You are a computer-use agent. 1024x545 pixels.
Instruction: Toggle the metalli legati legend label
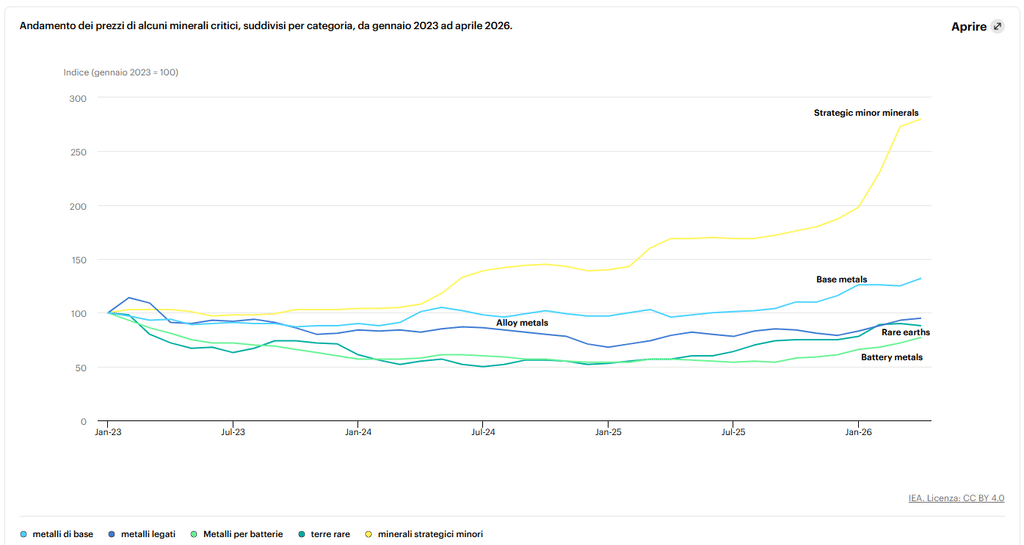148,534
